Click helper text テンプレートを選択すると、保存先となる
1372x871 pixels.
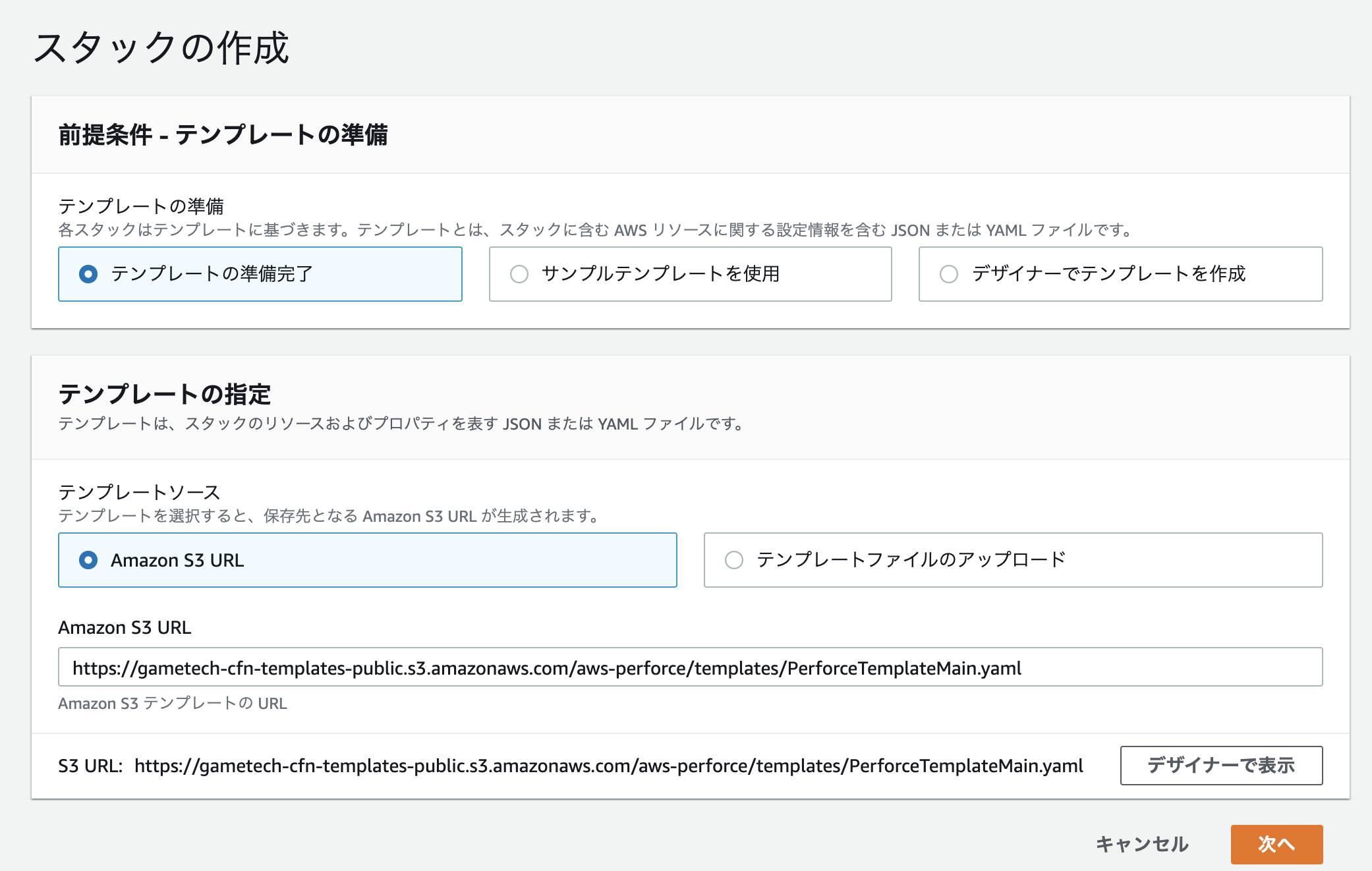click(x=328, y=516)
